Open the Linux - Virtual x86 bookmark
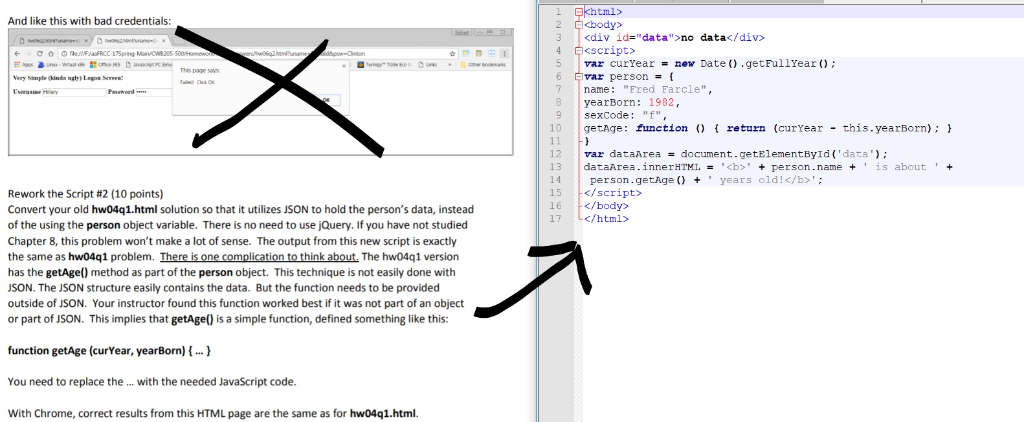1024x422 pixels. point(61,65)
